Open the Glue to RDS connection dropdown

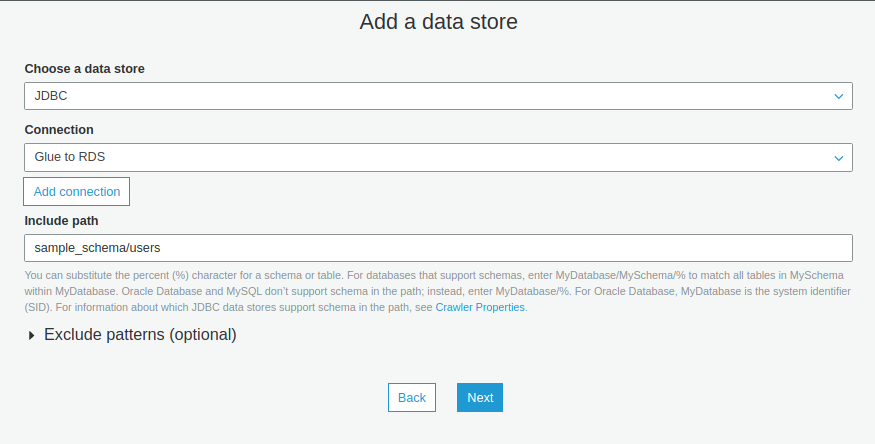coord(437,157)
